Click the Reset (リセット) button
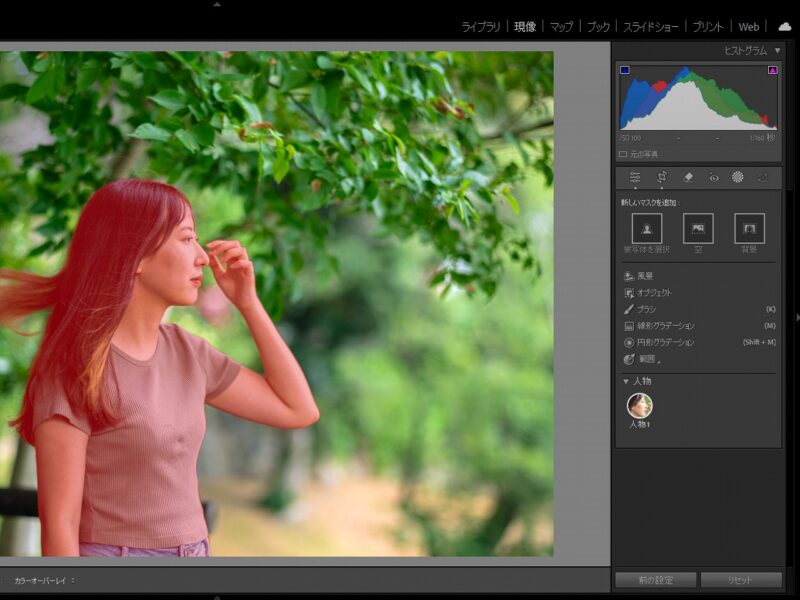800x600 pixels. [741, 580]
